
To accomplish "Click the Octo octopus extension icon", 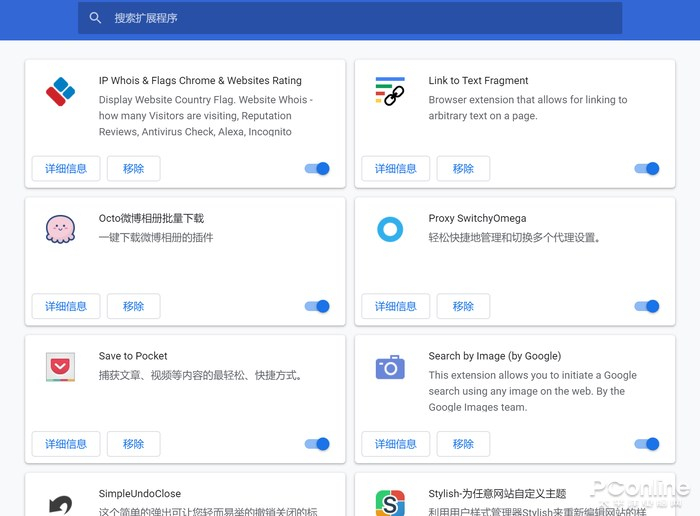I will pyautogui.click(x=60, y=229).
